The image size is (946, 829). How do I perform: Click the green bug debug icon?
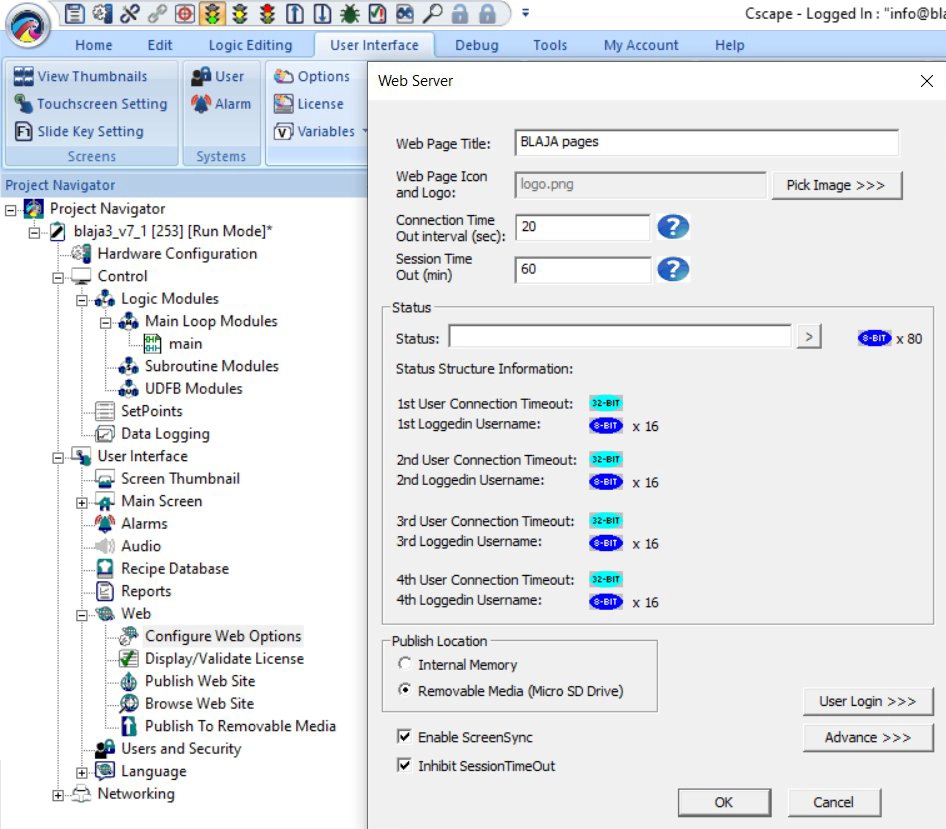[x=349, y=14]
